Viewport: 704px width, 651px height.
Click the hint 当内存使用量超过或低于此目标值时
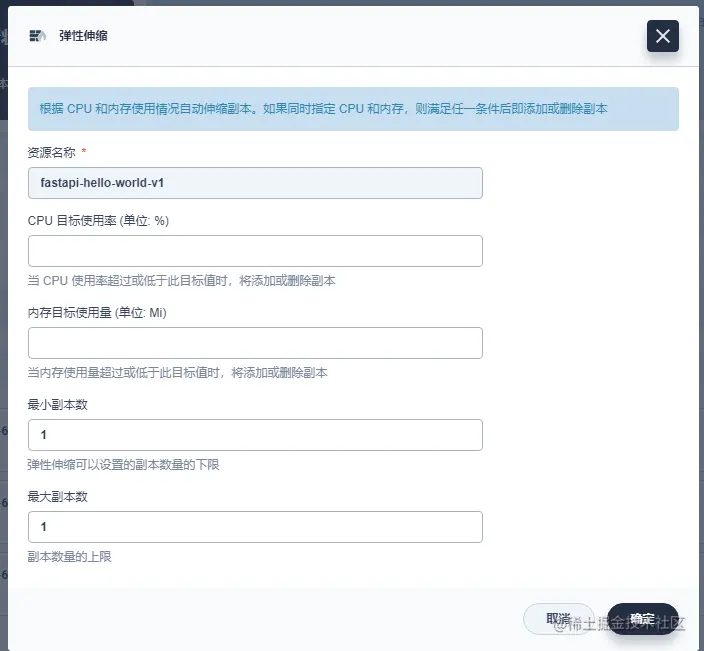click(177, 373)
